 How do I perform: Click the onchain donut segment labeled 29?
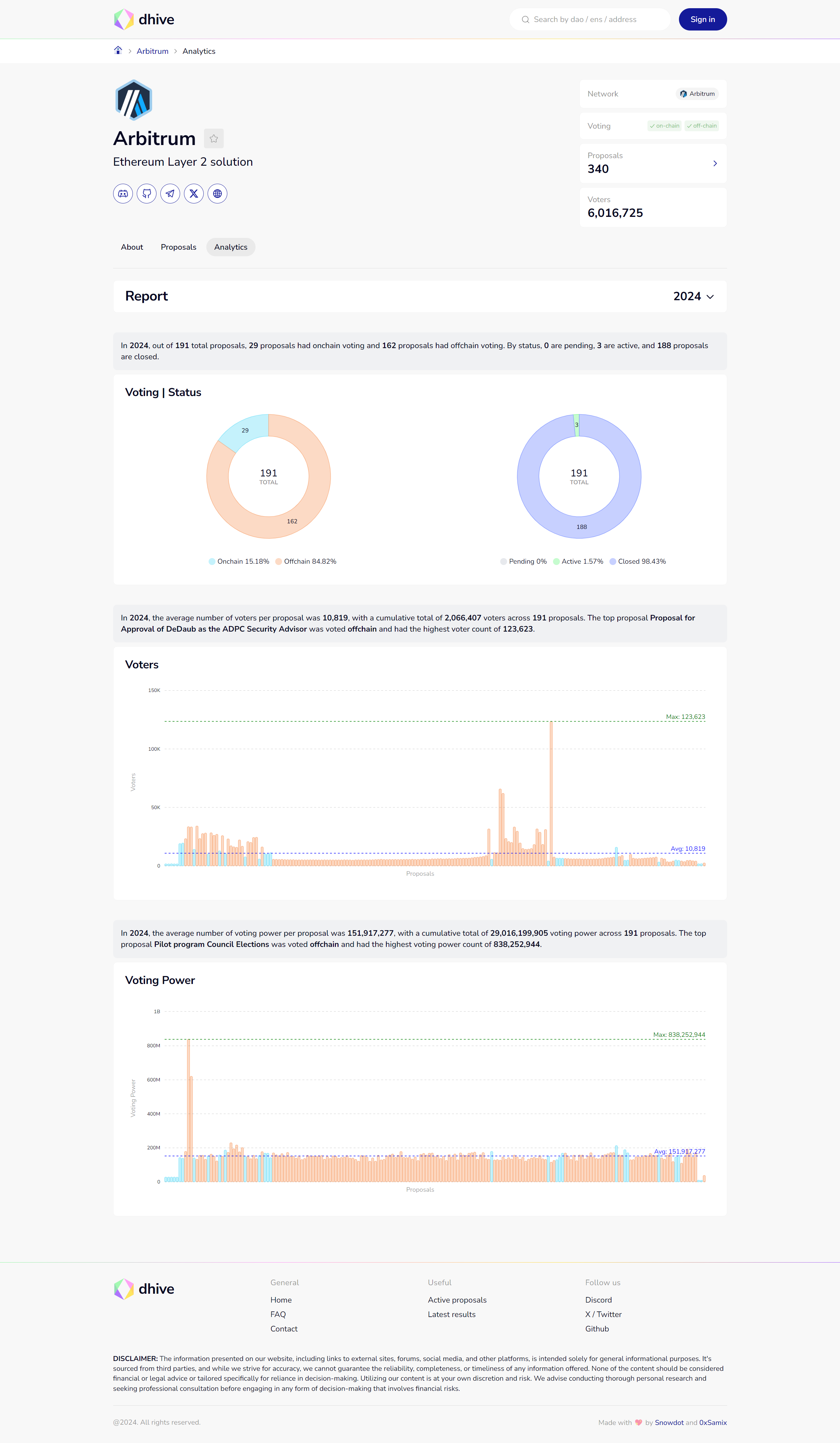click(245, 430)
